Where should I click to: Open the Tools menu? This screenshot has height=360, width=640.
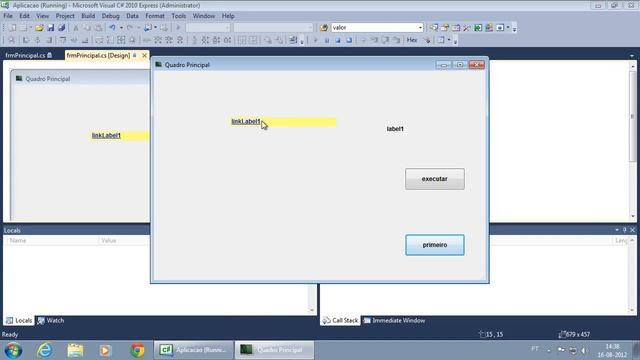[x=178, y=16]
